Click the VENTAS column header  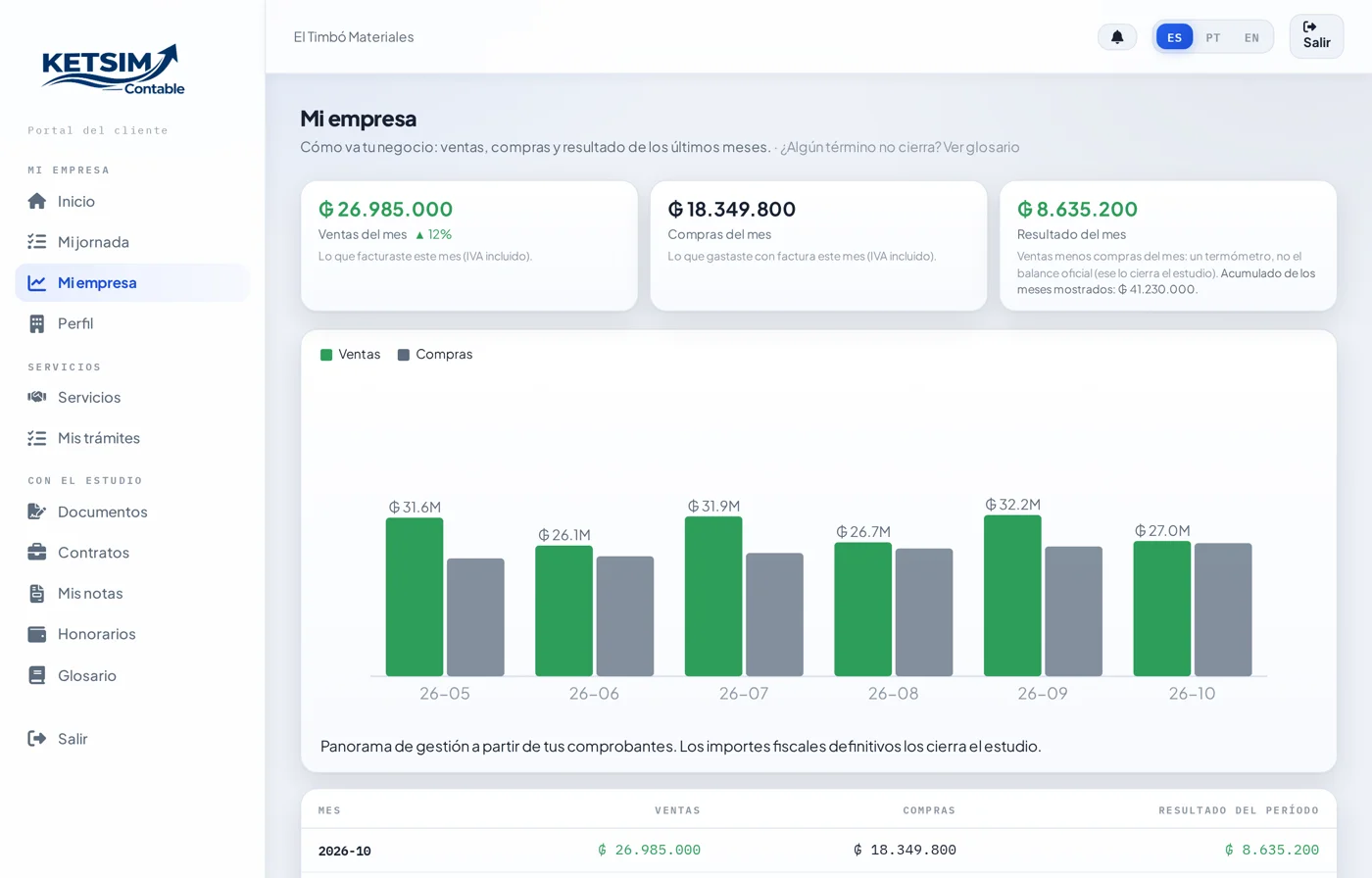coord(677,810)
